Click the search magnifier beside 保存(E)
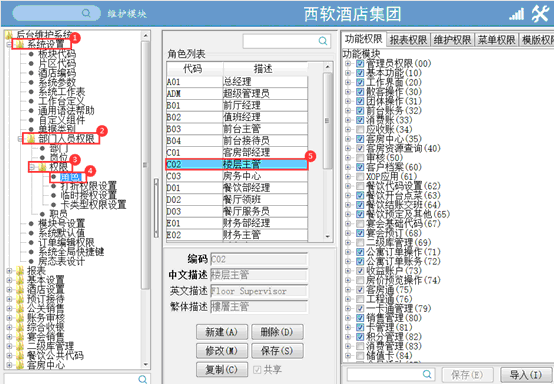Viewport: 554px width, 384px height. [x=427, y=374]
